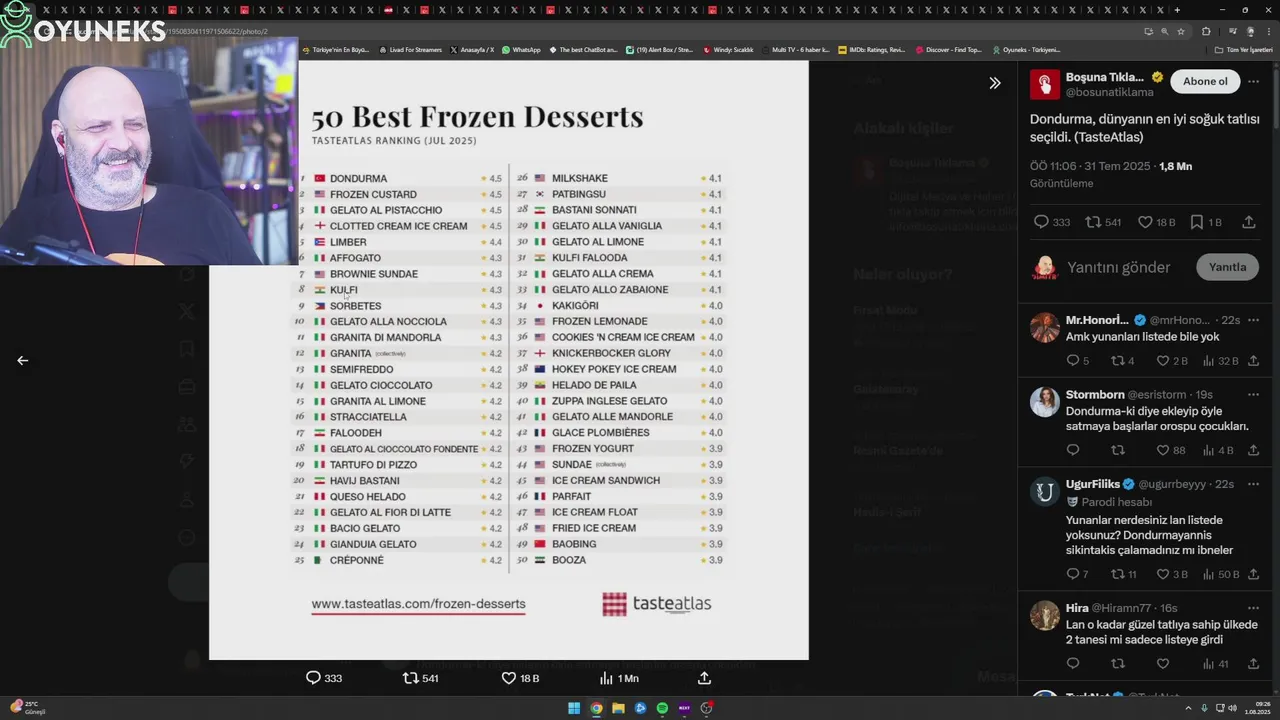1280x720 pixels.
Task: Open the UgurFiliks profile name link
Action: [1093, 484]
